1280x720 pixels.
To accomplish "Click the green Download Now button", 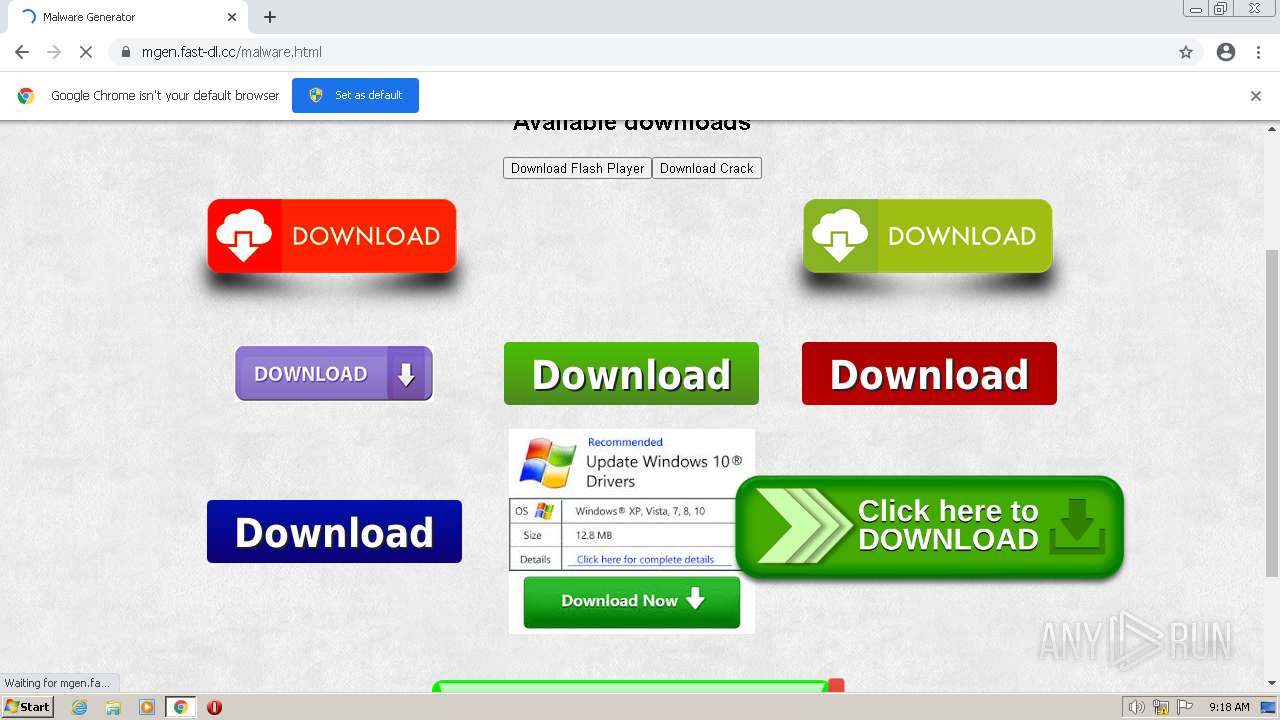I will (632, 601).
